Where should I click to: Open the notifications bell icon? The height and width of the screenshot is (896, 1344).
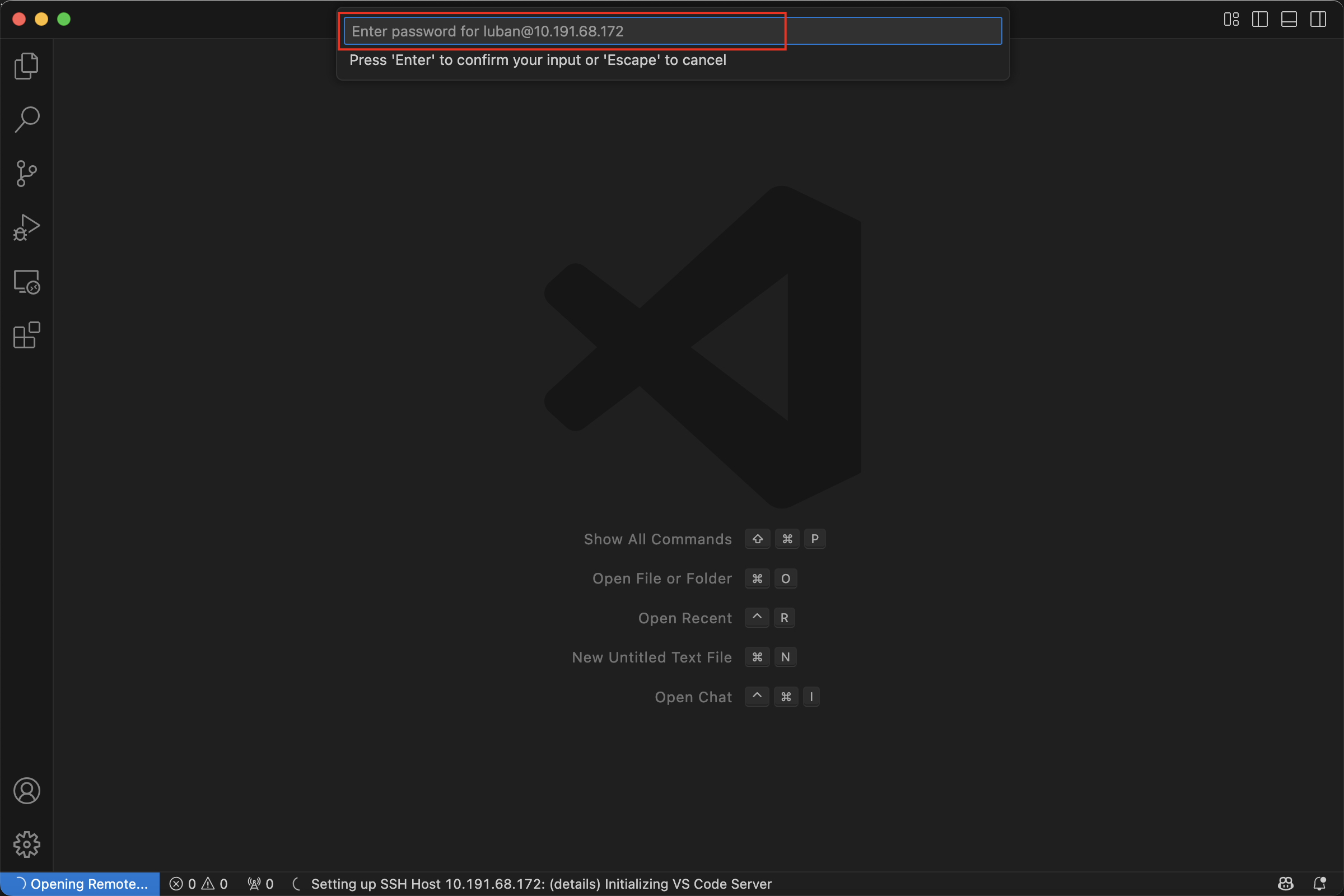(1319, 884)
